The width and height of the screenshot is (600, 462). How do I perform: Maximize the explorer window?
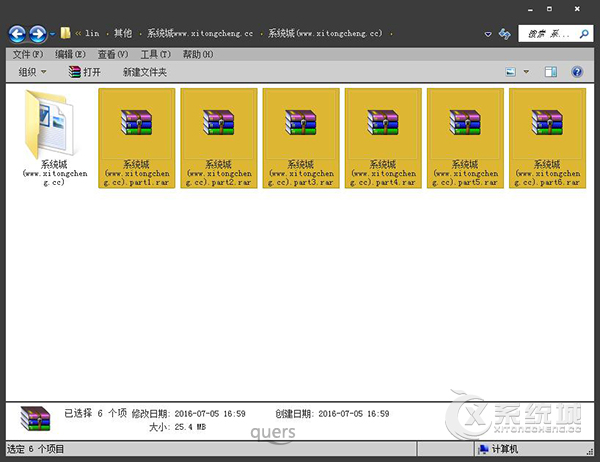(x=549, y=9)
